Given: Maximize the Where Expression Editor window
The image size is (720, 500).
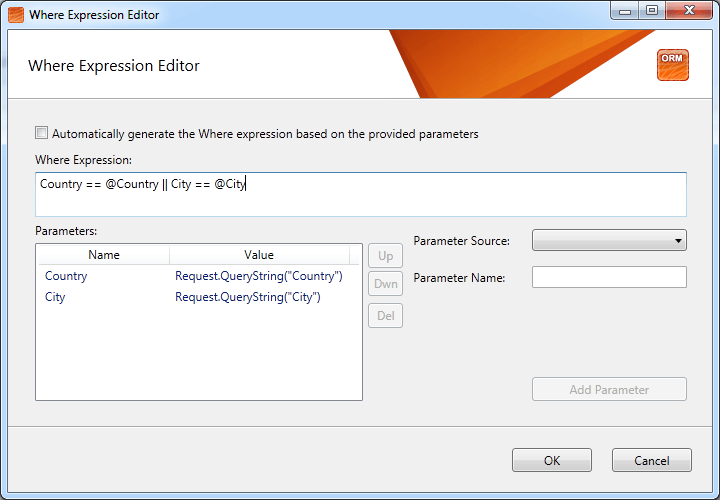Looking at the screenshot, I should 652,11.
